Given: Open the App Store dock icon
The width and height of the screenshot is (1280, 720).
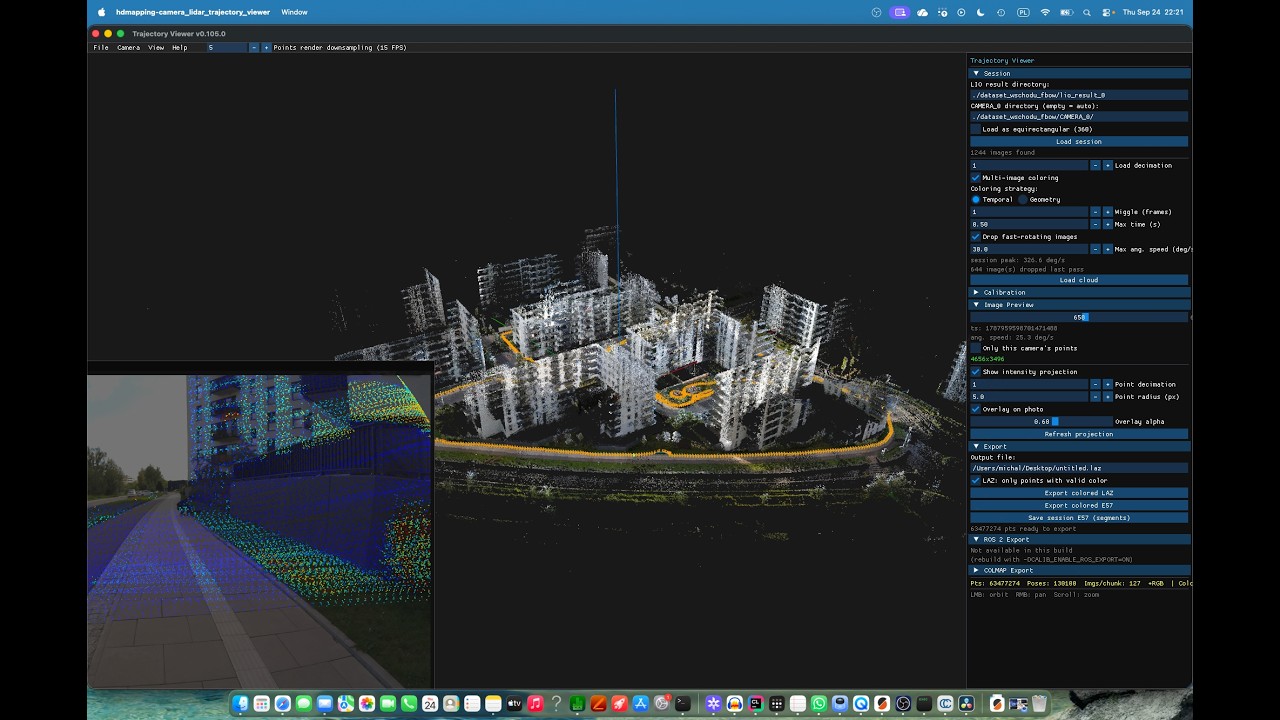Looking at the screenshot, I should click(x=641, y=704).
